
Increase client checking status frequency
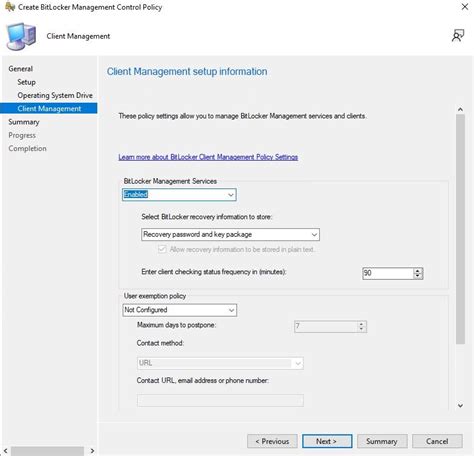point(418,271)
